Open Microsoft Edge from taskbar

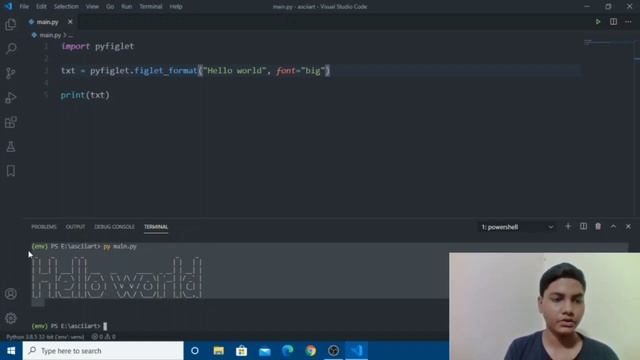coord(287,351)
